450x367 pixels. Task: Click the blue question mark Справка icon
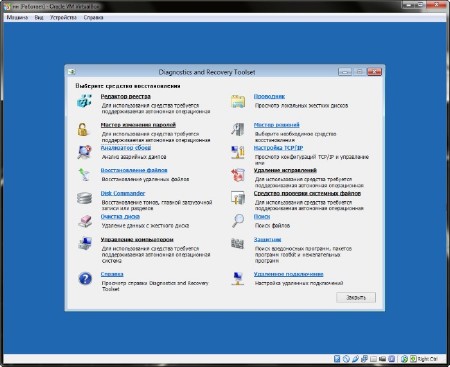tap(85, 278)
